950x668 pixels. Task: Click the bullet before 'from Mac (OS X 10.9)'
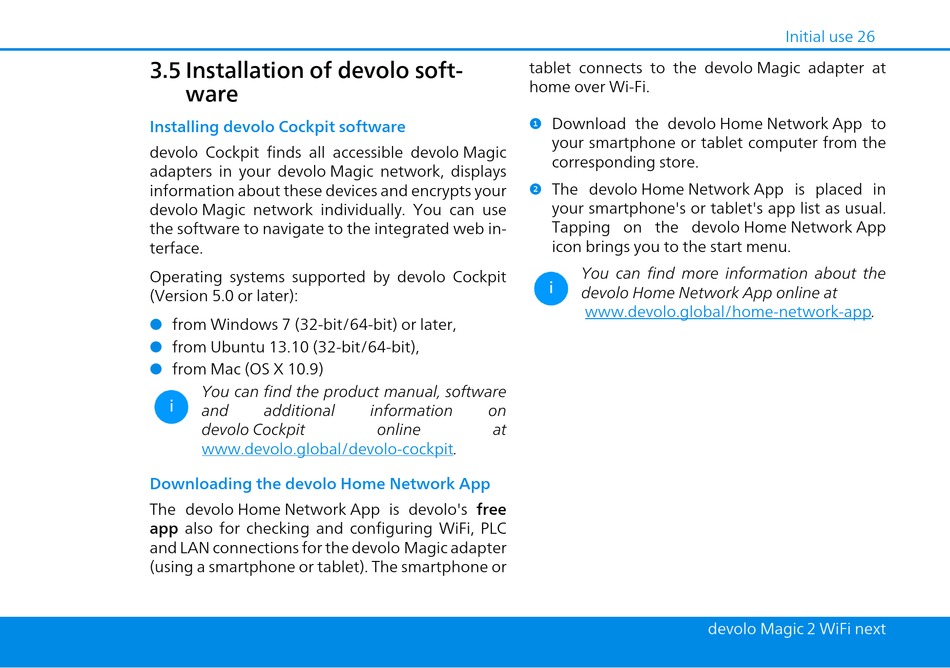tap(156, 369)
